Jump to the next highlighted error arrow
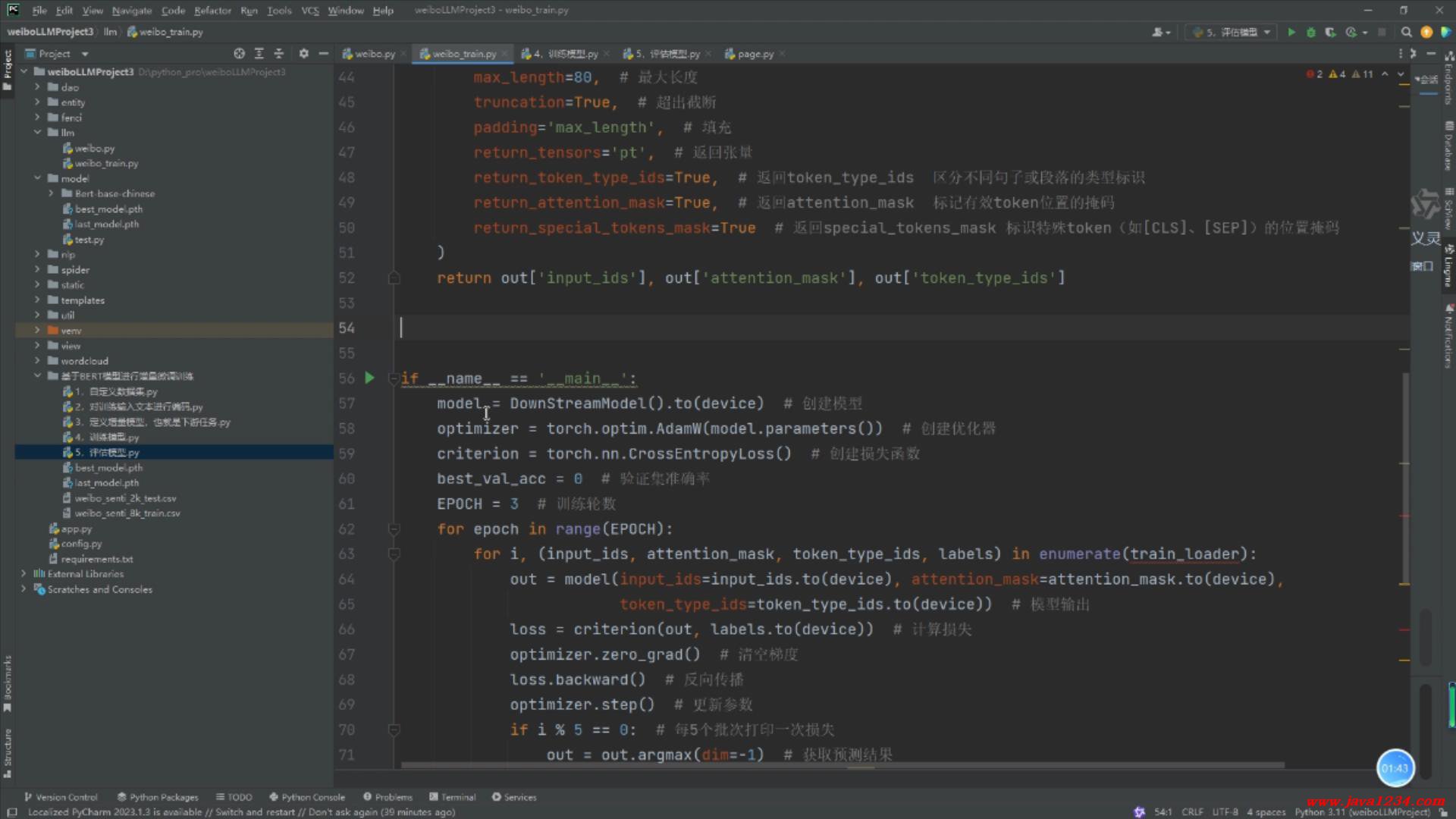The height and width of the screenshot is (819, 1456). (1401, 74)
